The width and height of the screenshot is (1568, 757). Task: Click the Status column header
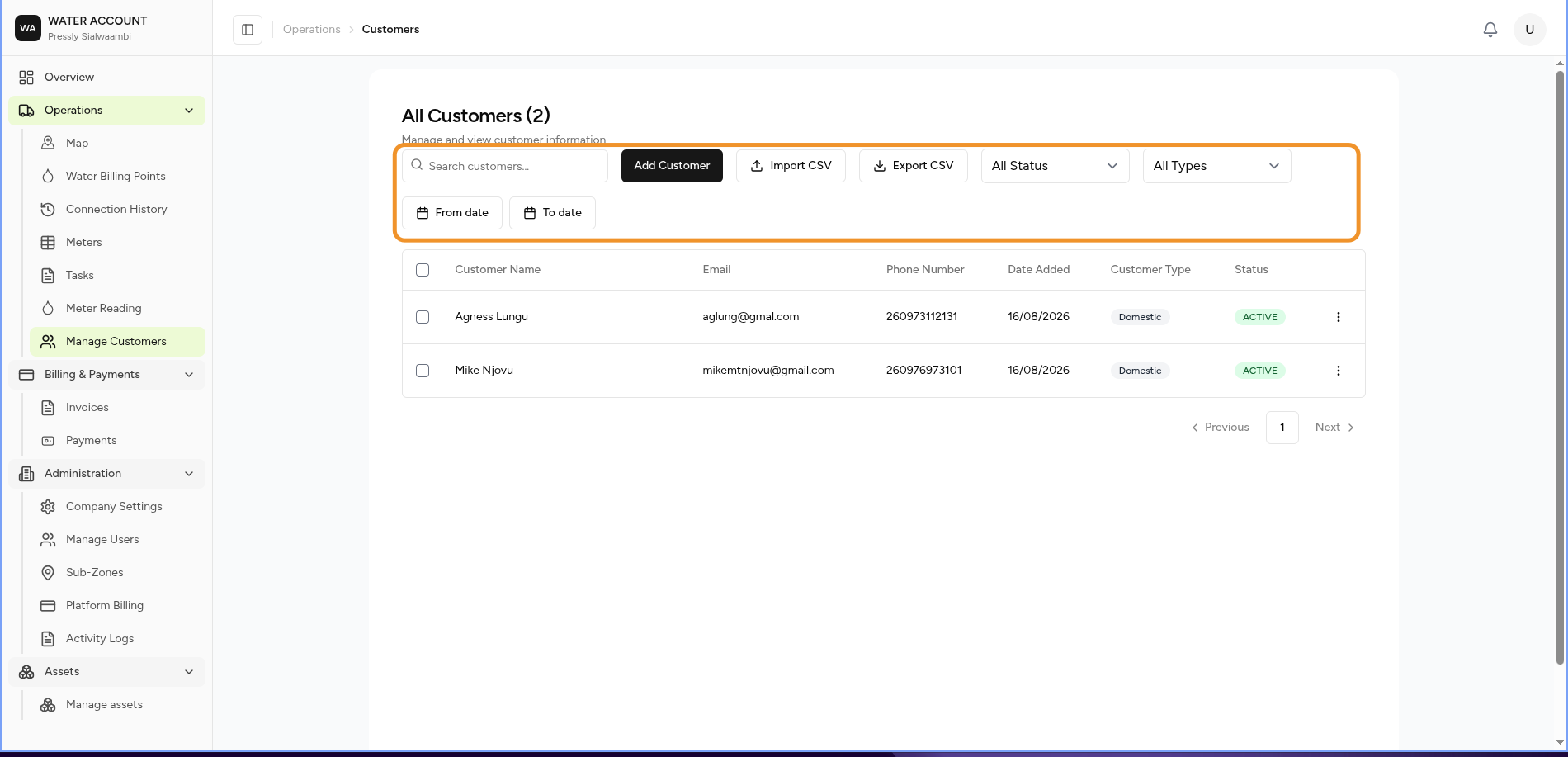pyautogui.click(x=1251, y=270)
